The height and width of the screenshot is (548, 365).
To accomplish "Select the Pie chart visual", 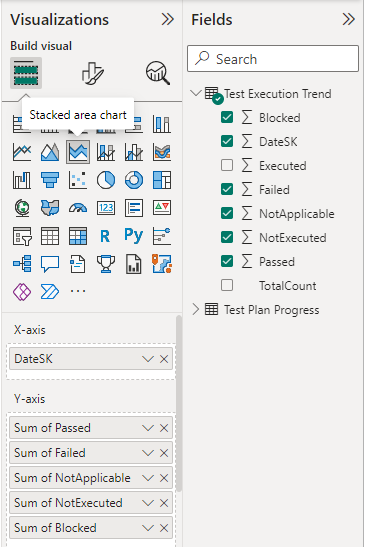I will (x=106, y=180).
